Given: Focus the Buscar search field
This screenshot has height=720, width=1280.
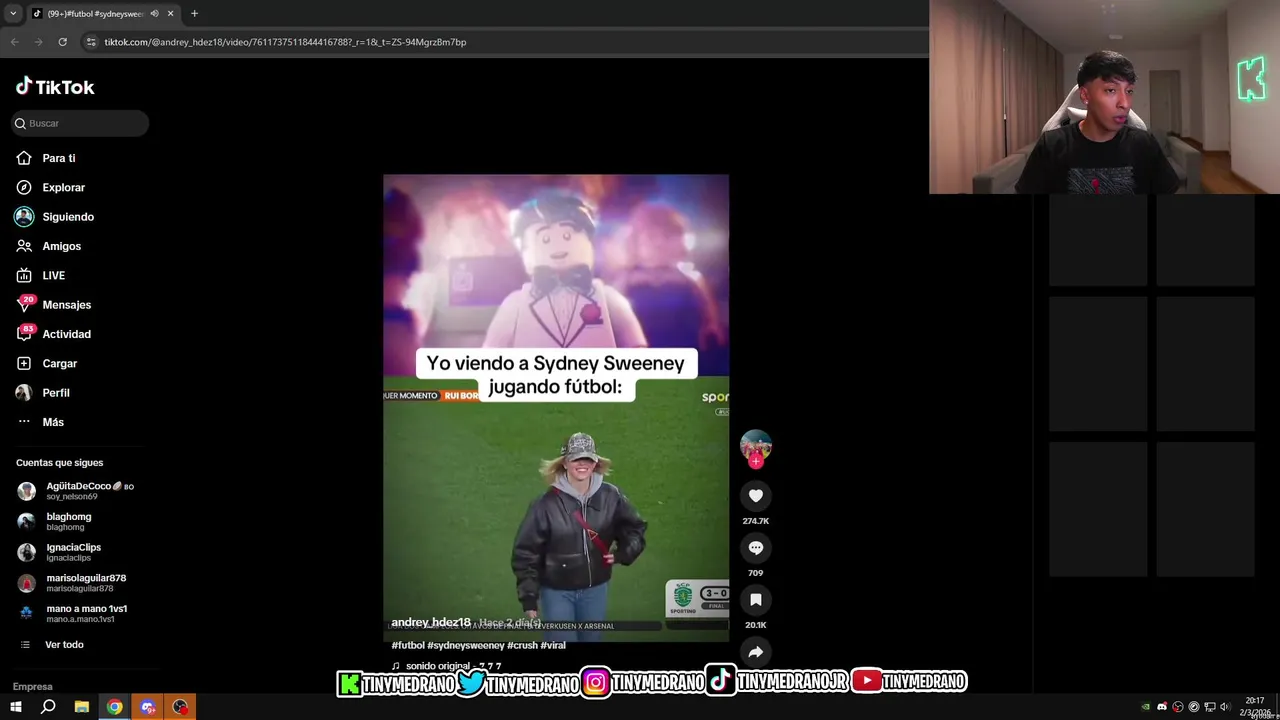Looking at the screenshot, I should 80,123.
